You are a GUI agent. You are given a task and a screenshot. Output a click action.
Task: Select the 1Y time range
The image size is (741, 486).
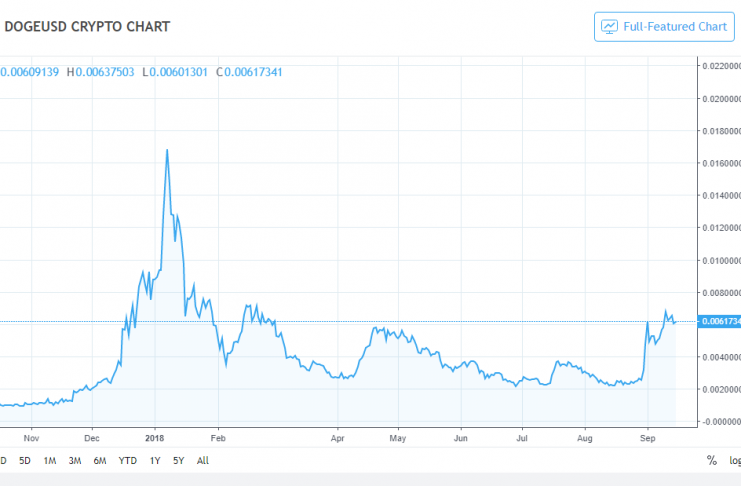[155, 460]
